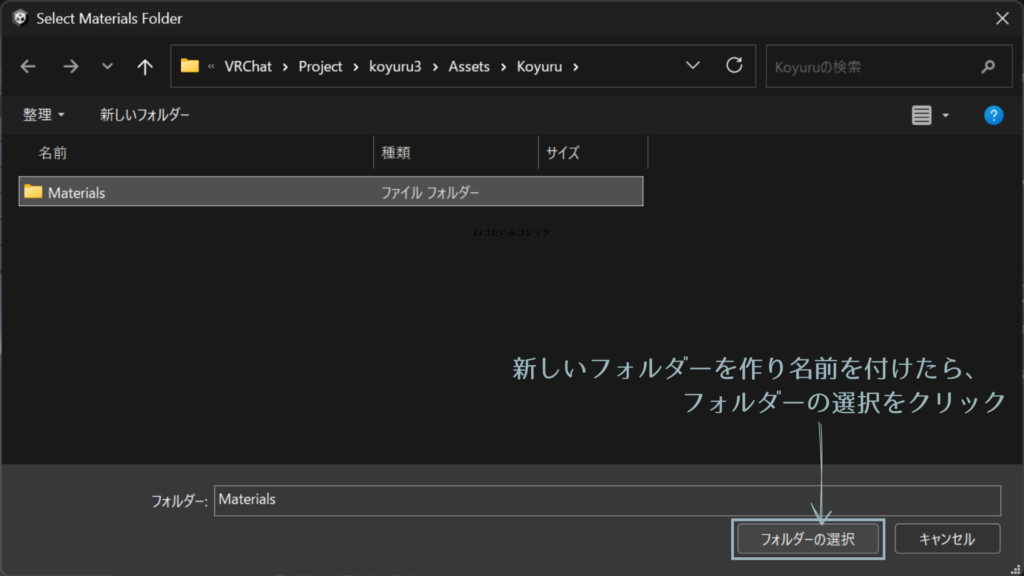Change the view layout icon

pyautogui.click(x=921, y=115)
